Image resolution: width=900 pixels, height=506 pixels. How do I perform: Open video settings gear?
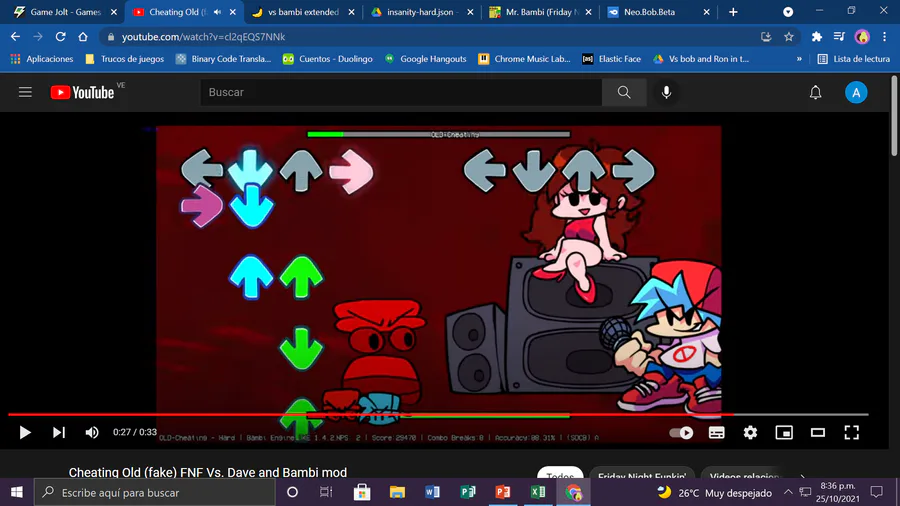[750, 433]
